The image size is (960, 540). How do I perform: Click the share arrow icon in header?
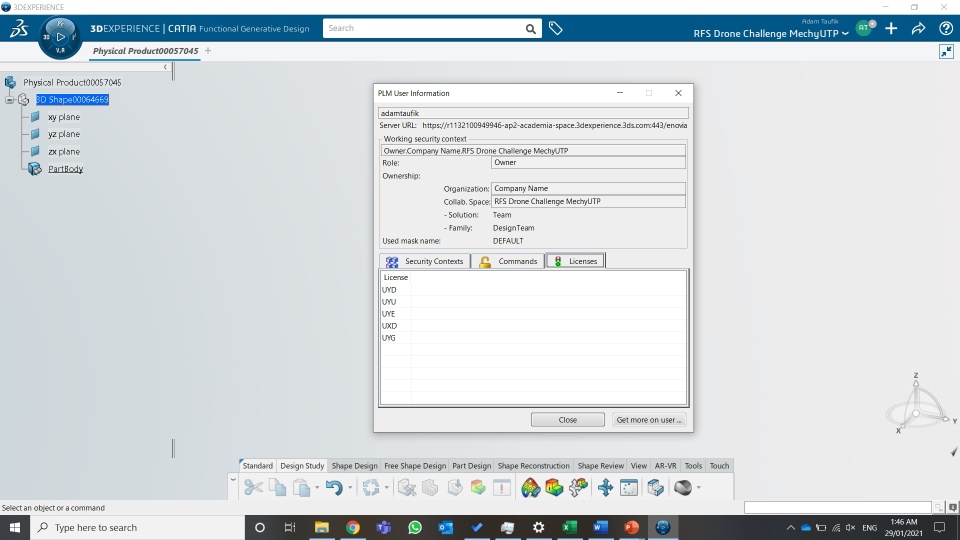[918, 28]
